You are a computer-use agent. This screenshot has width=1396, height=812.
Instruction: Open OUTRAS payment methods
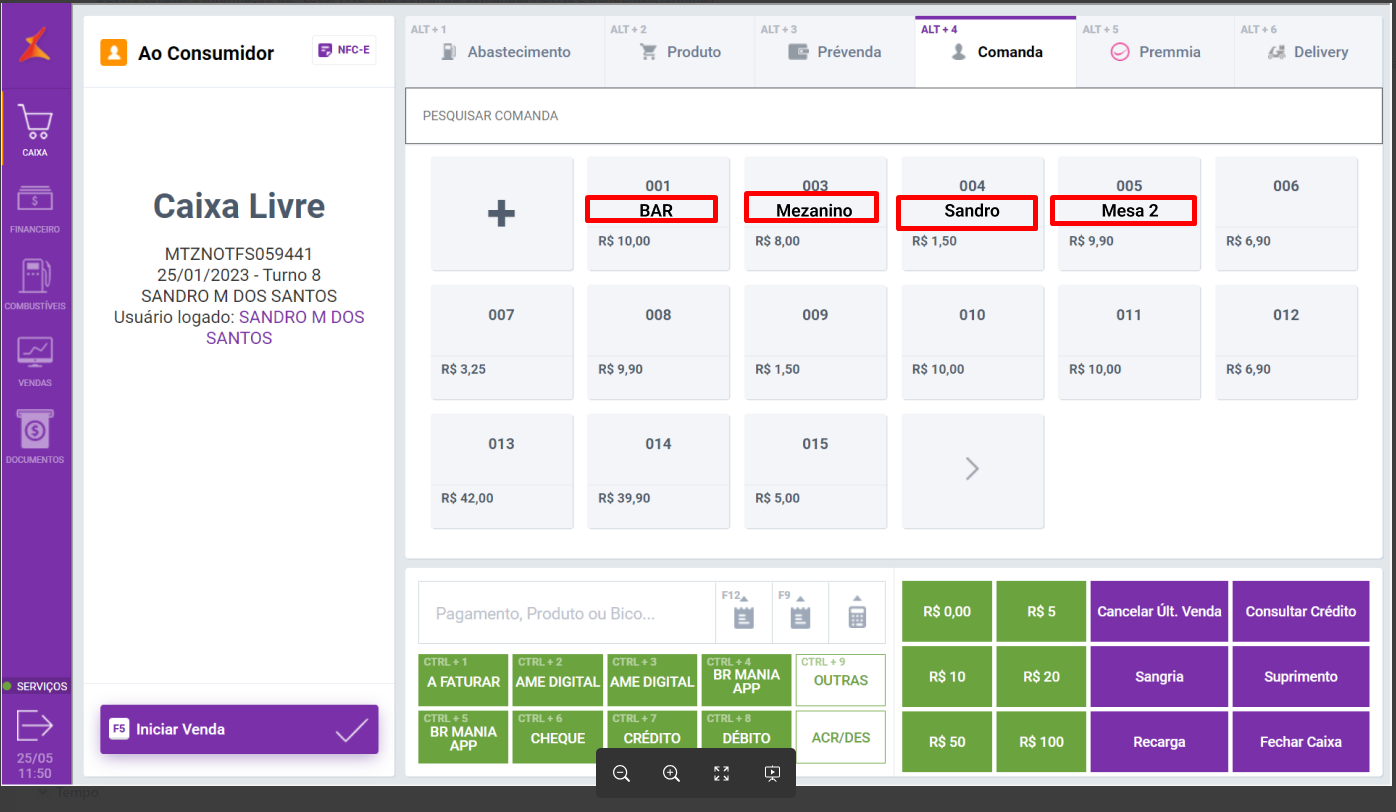tap(840, 680)
